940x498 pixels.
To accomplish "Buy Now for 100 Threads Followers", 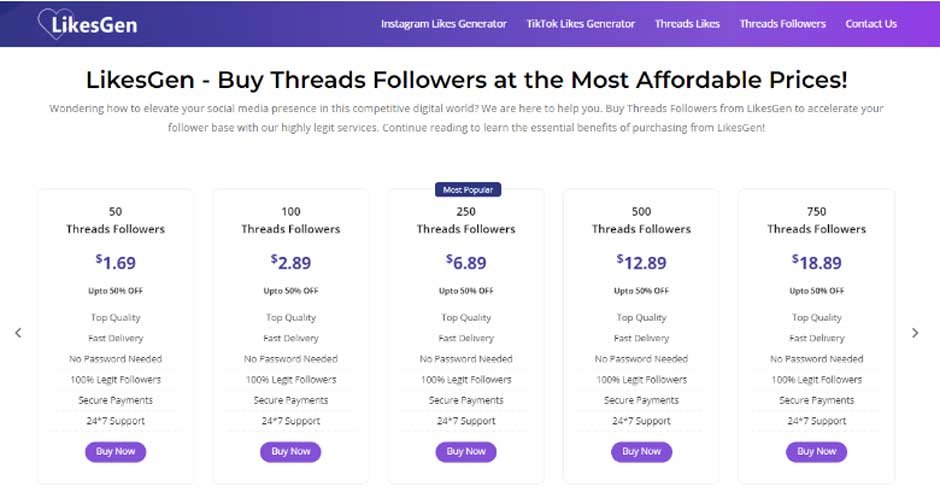I will tap(291, 451).
